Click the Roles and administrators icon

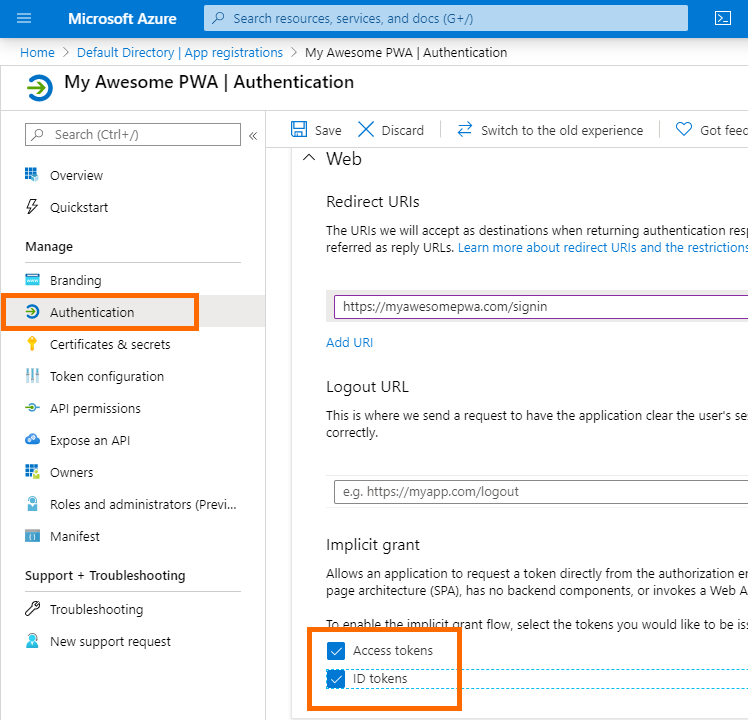pos(32,503)
